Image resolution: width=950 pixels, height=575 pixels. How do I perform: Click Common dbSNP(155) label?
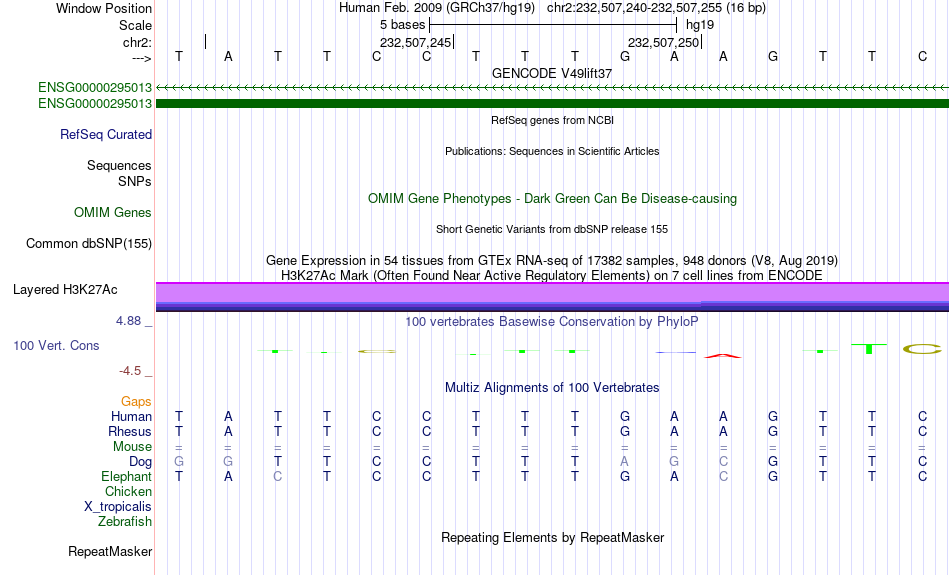(x=88, y=244)
